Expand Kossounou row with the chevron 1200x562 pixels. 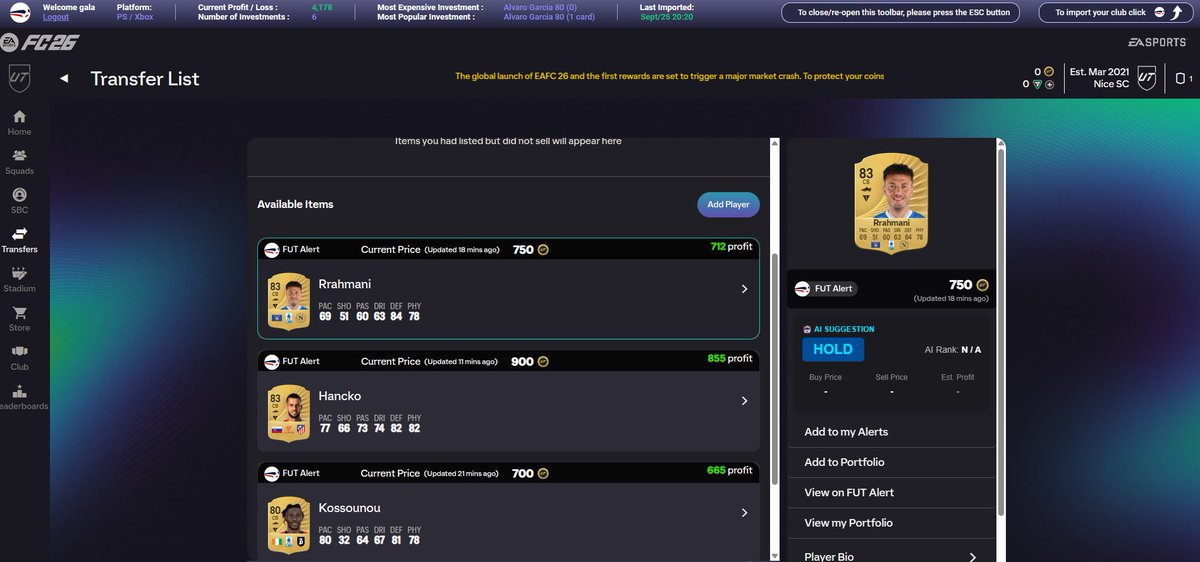[x=744, y=513]
